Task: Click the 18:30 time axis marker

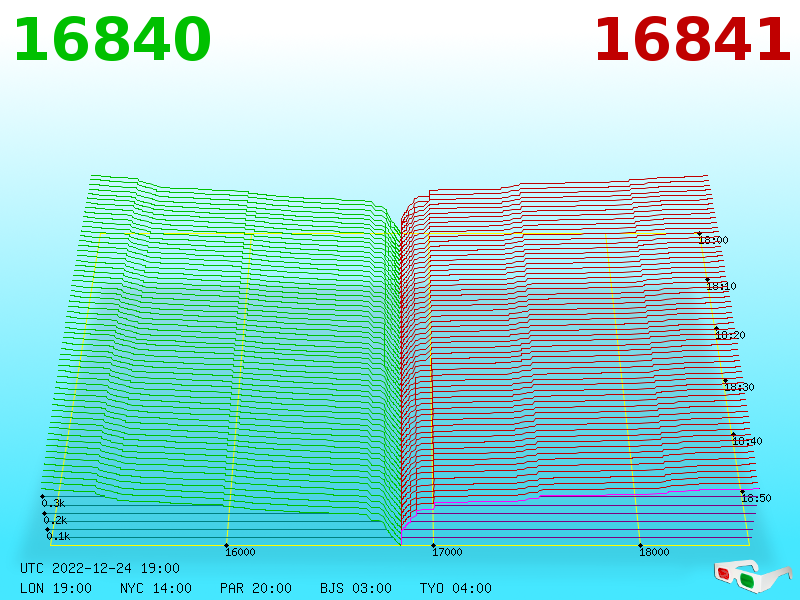Action: pyautogui.click(x=739, y=387)
